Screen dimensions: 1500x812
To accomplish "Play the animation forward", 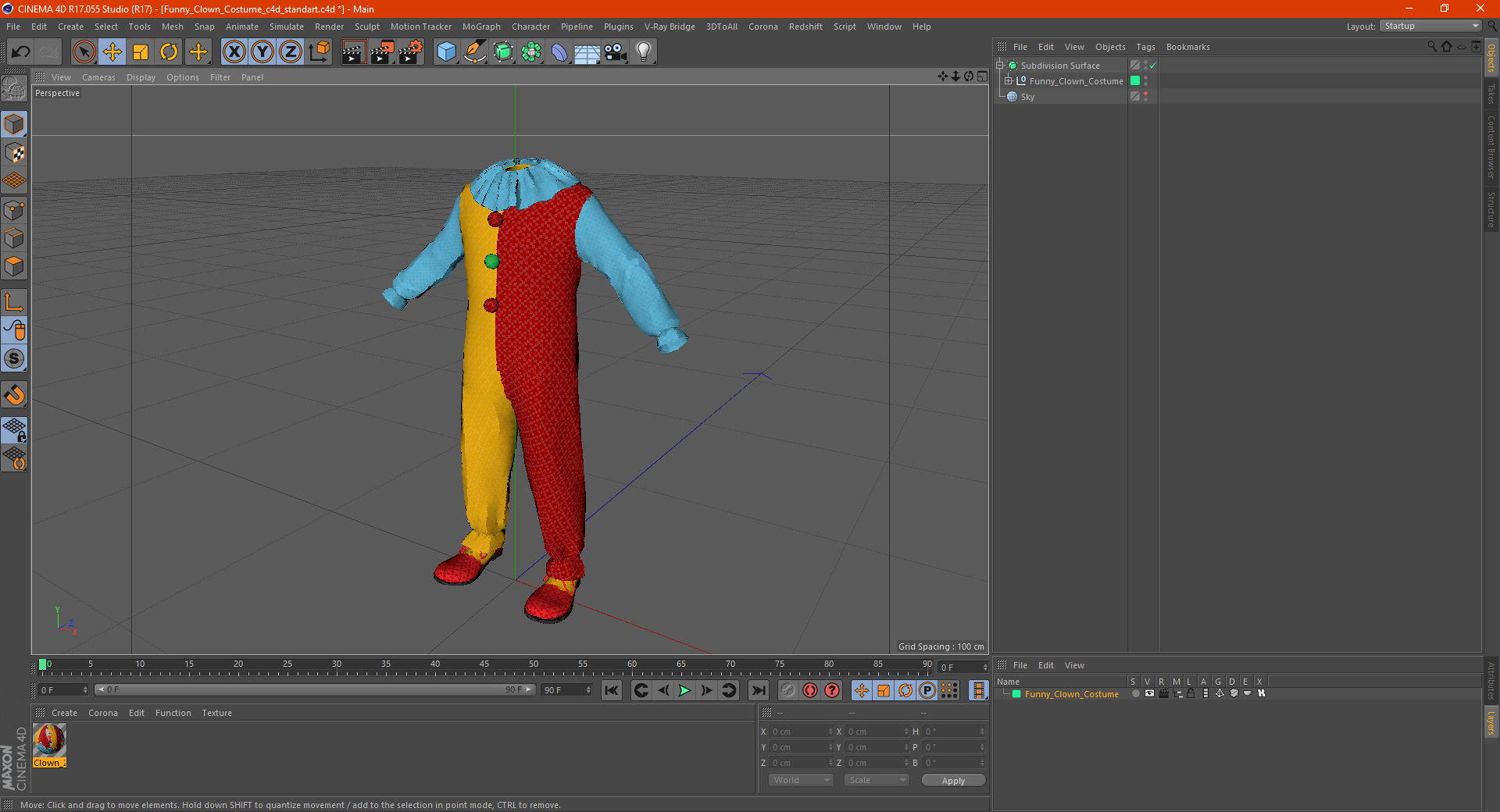I will tap(684, 690).
